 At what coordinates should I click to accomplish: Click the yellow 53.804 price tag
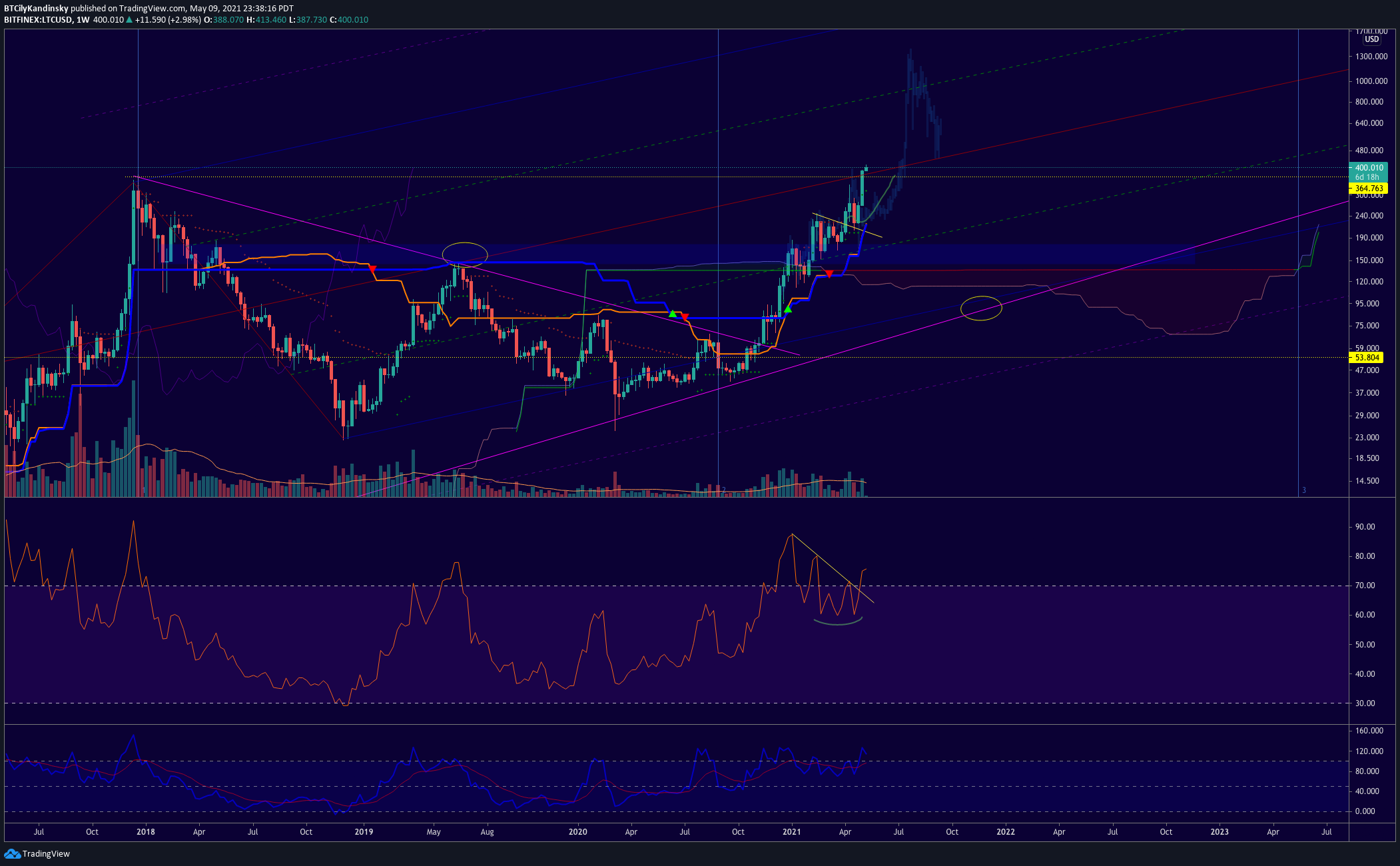[1367, 358]
